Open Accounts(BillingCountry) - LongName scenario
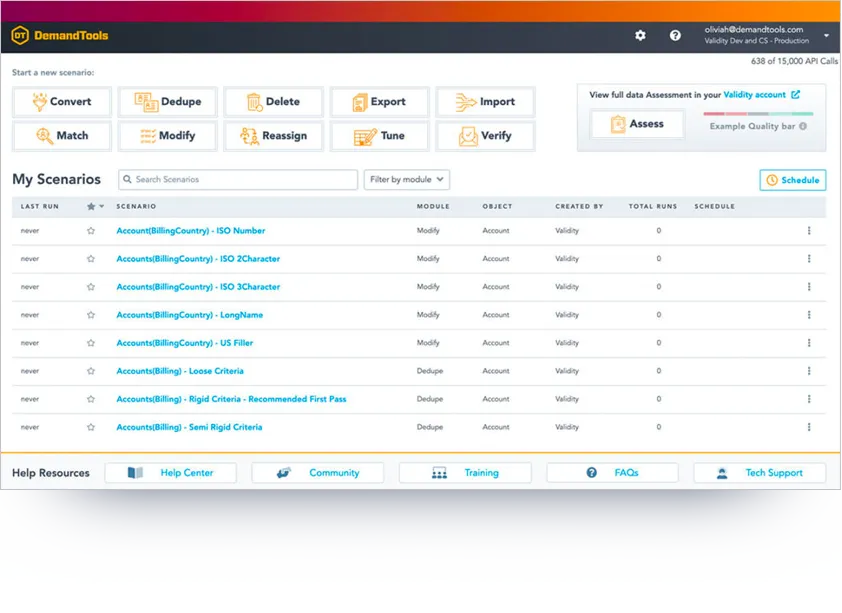This screenshot has height=613, width=842. coord(190,315)
